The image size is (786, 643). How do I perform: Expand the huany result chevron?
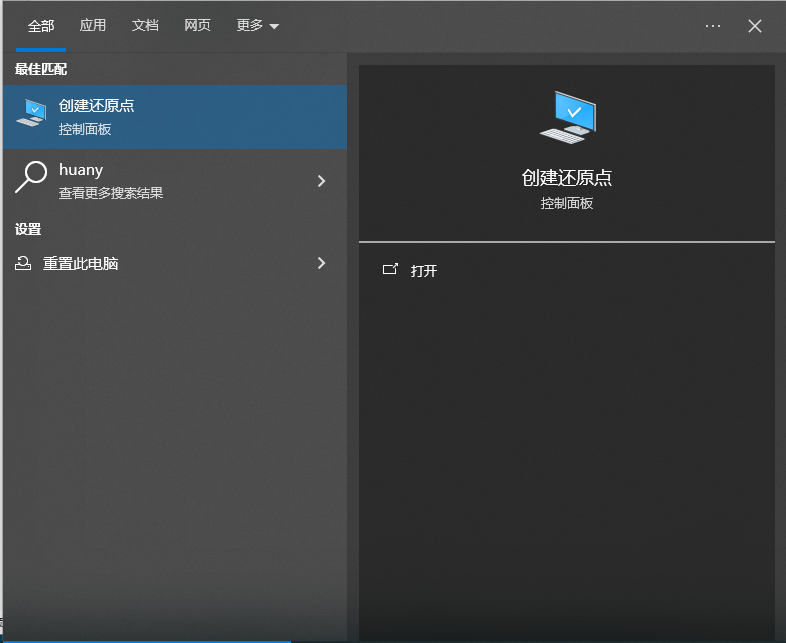pyautogui.click(x=321, y=181)
